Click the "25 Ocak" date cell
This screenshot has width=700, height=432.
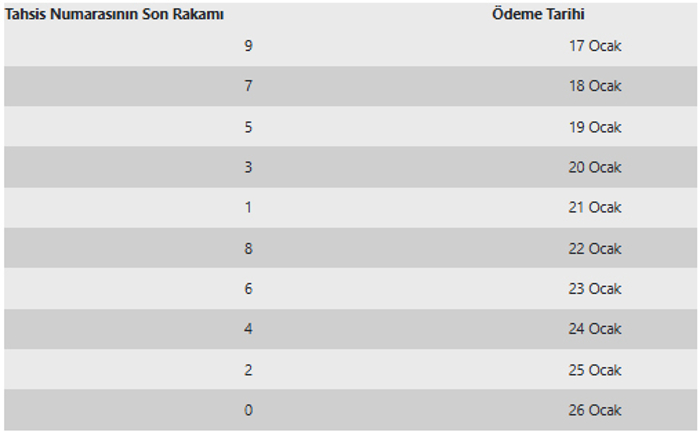[595, 370]
